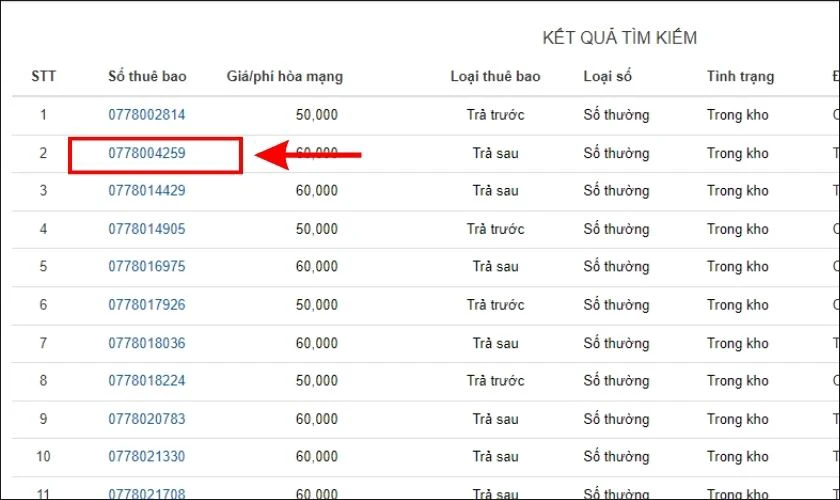Click Trong kho in row 0778002814
Image resolution: width=840 pixels, height=500 pixels.
click(738, 115)
